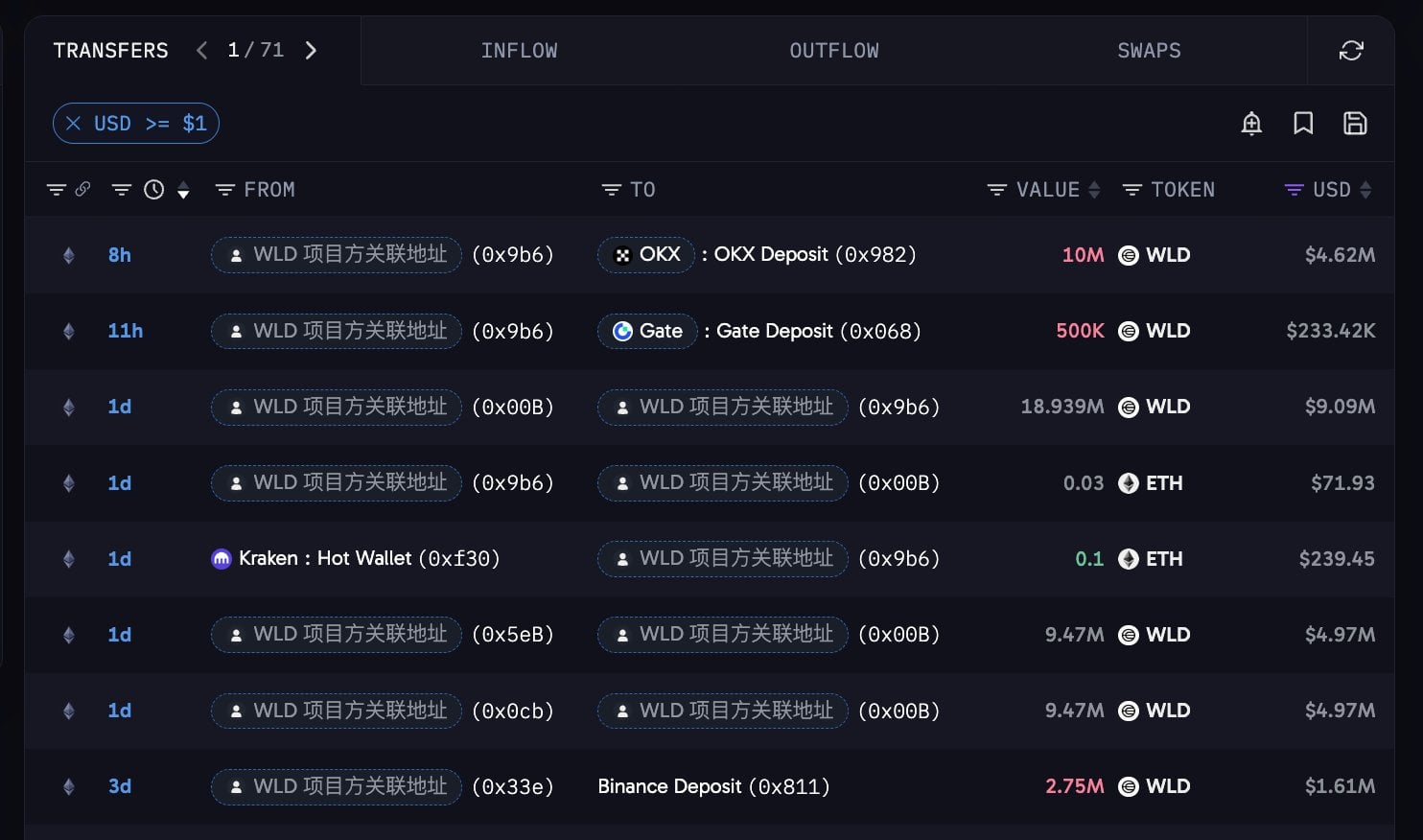Refresh the transfers list
The height and width of the screenshot is (840, 1423).
pos(1351,51)
